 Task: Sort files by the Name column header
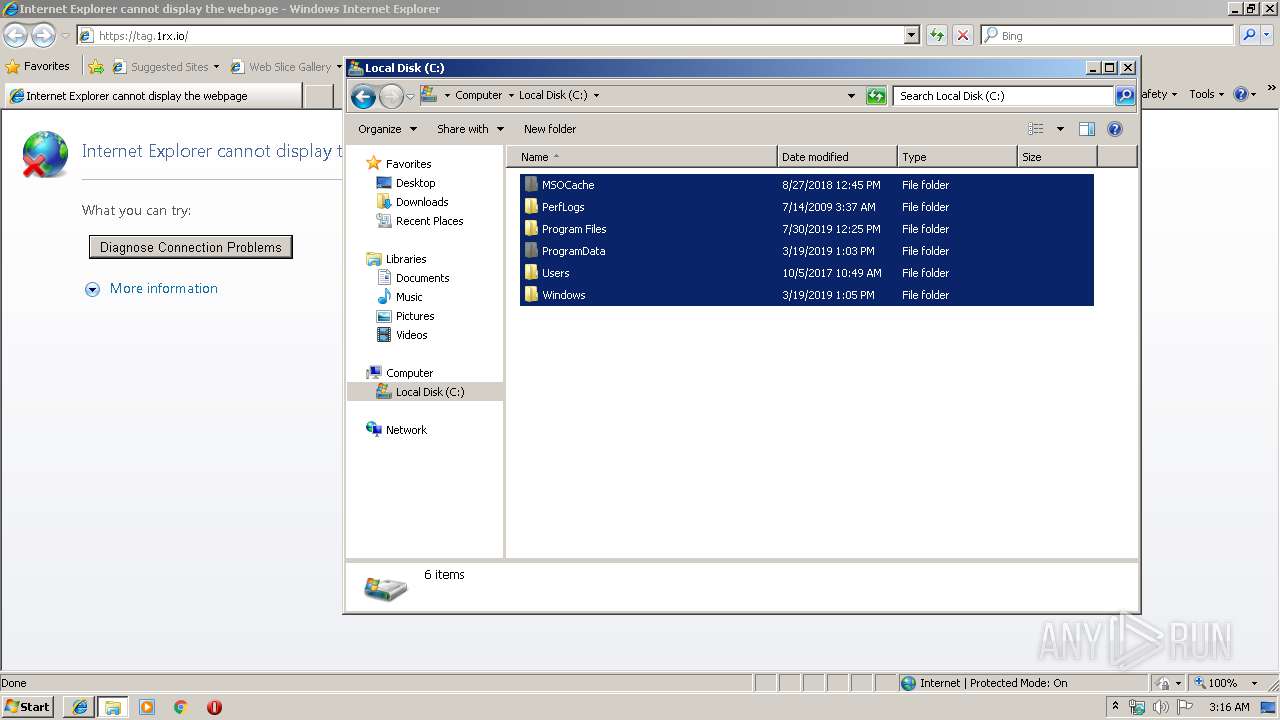(x=642, y=157)
